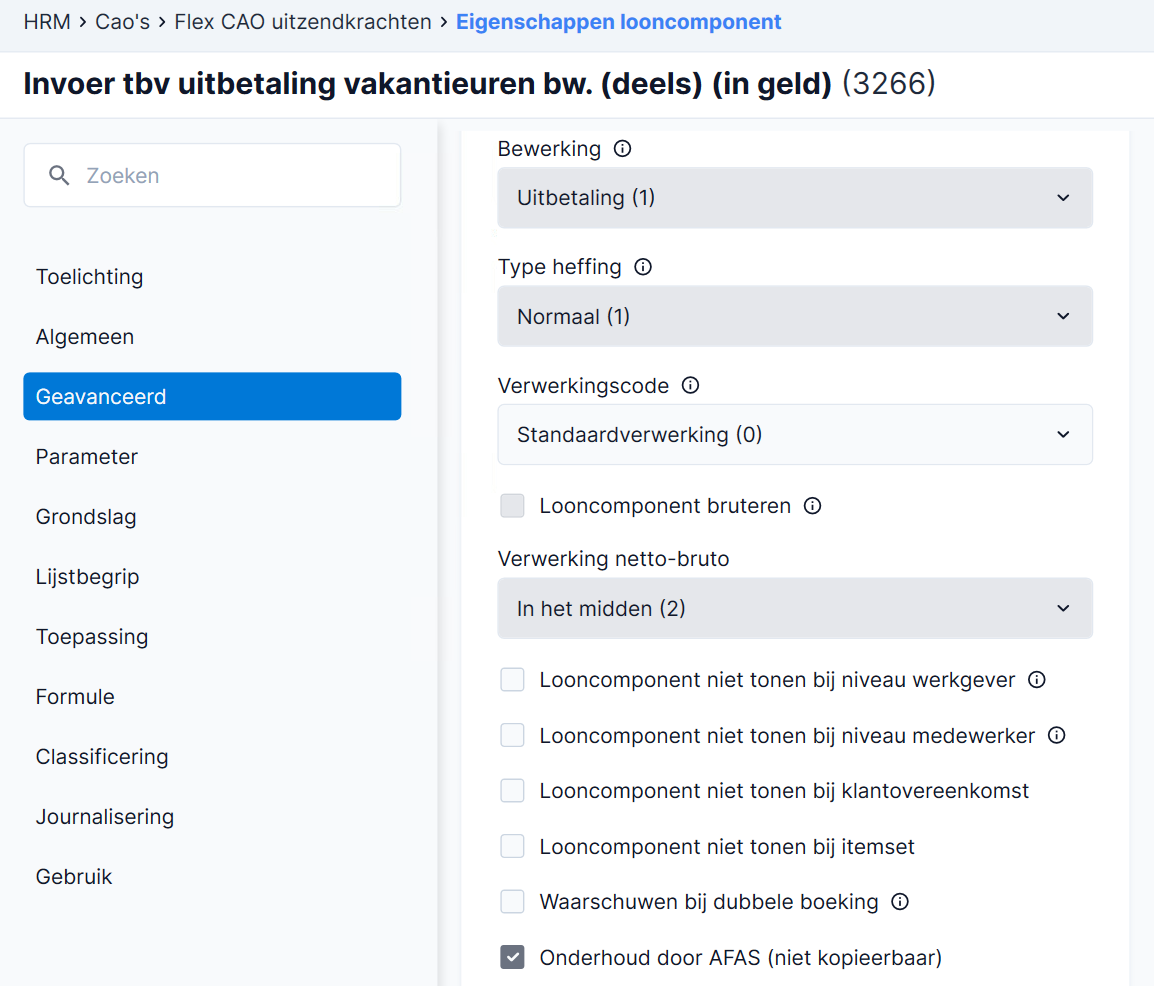Image resolution: width=1154 pixels, height=986 pixels.
Task: Click the info icon next to Bewerking
Action: coord(623,149)
